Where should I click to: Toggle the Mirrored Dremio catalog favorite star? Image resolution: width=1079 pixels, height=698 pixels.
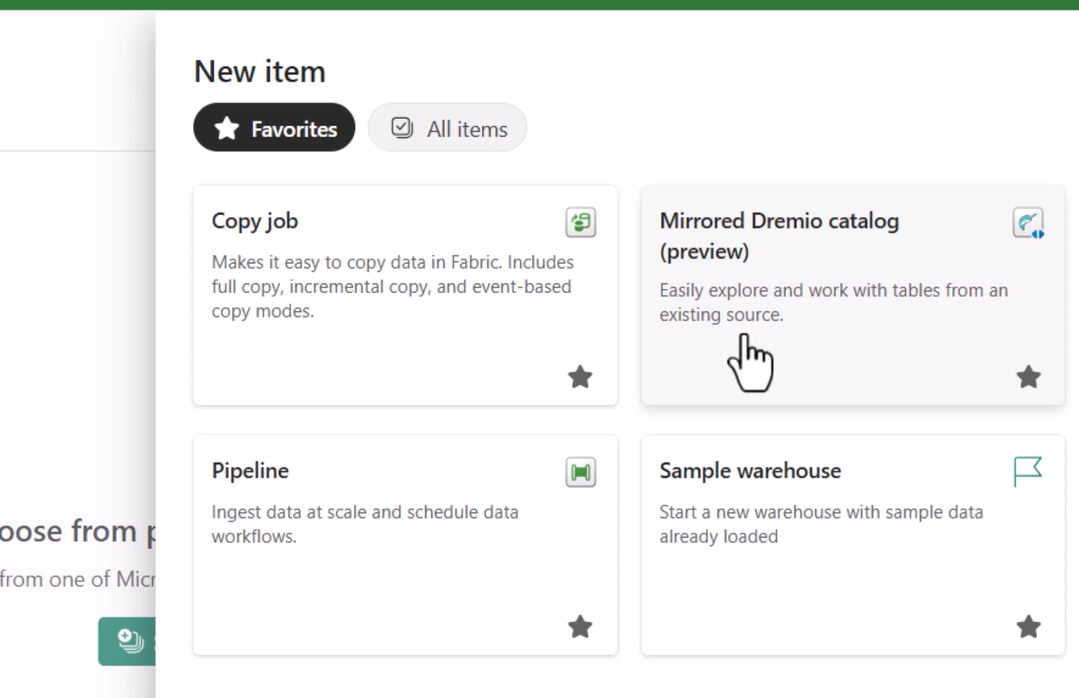[1028, 377]
